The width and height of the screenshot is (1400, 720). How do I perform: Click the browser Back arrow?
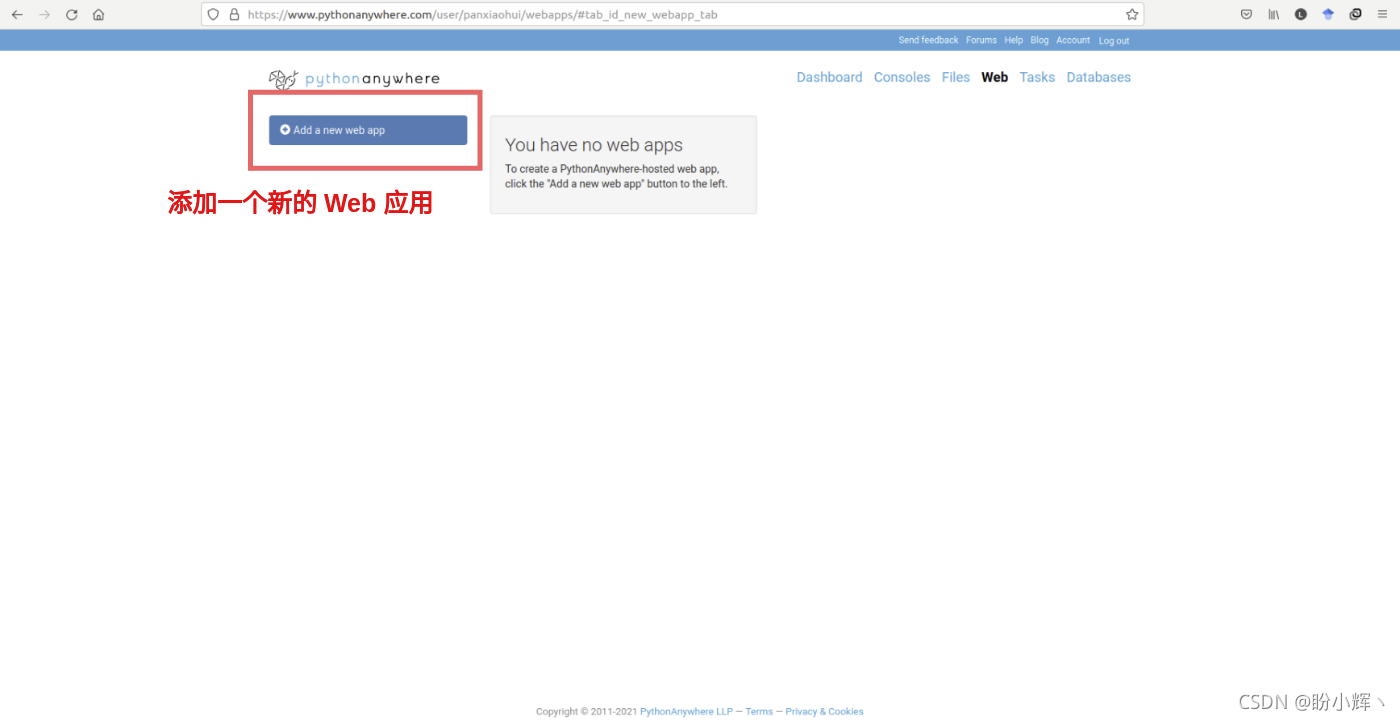coord(17,15)
